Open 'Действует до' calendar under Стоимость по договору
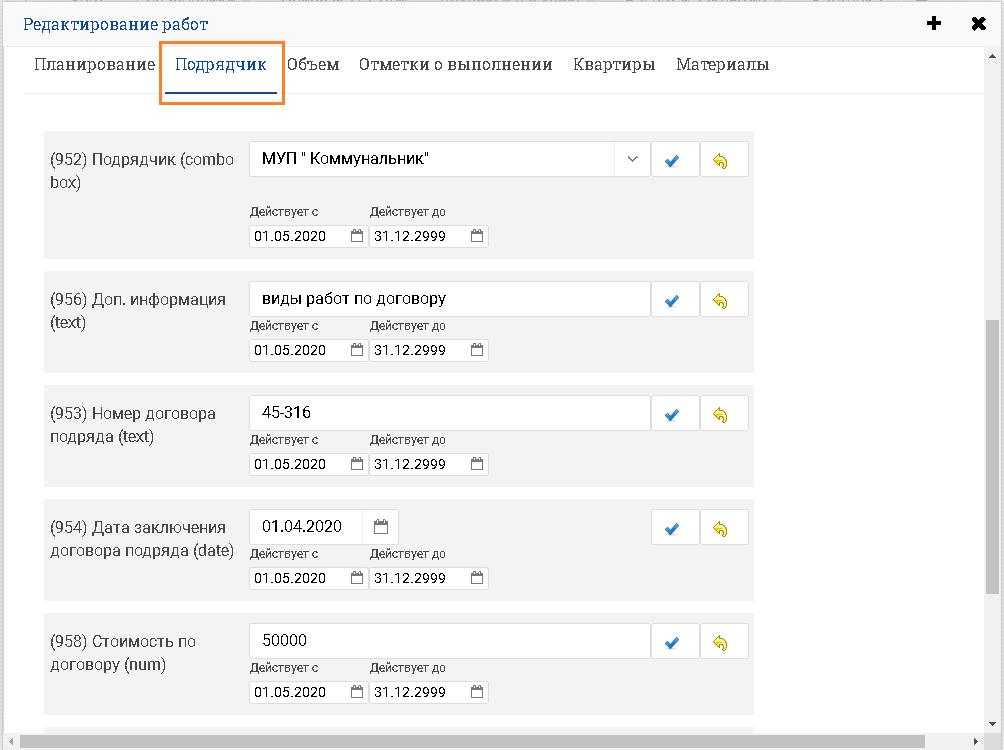The image size is (1004, 750). point(477,692)
